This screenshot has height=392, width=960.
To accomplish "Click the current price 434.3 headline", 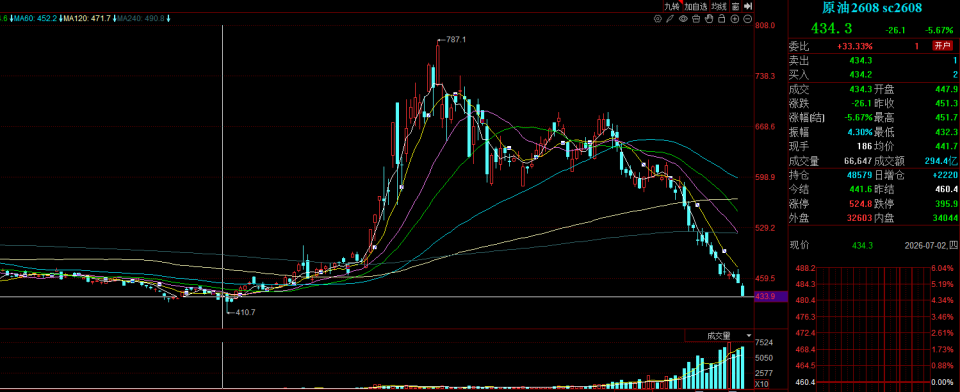I will pos(831,28).
